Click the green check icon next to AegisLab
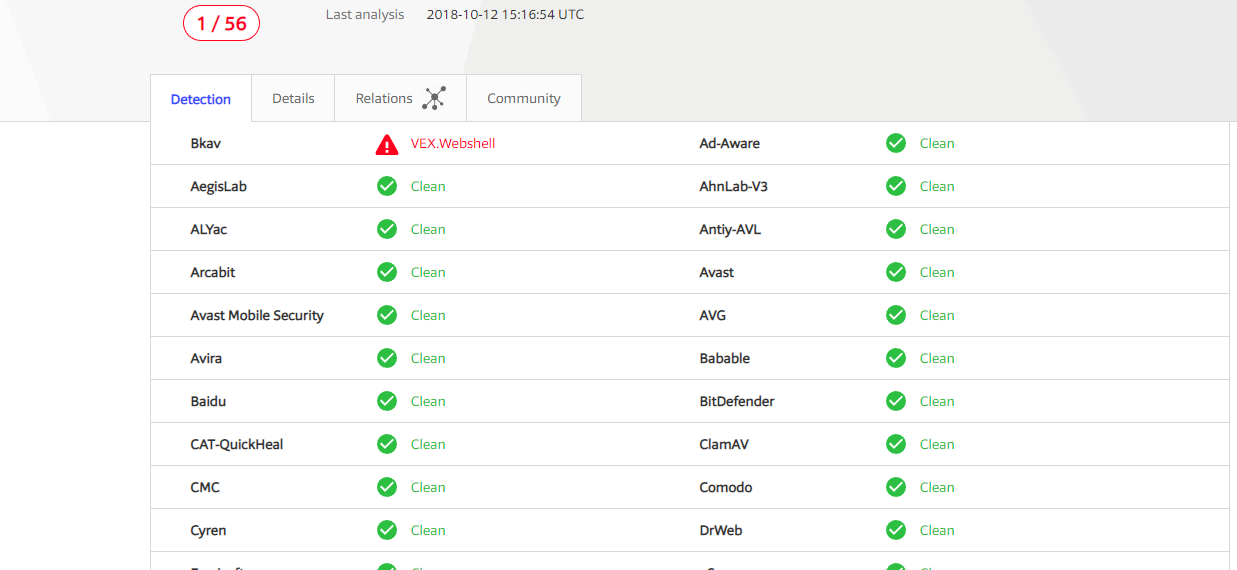 (387, 186)
